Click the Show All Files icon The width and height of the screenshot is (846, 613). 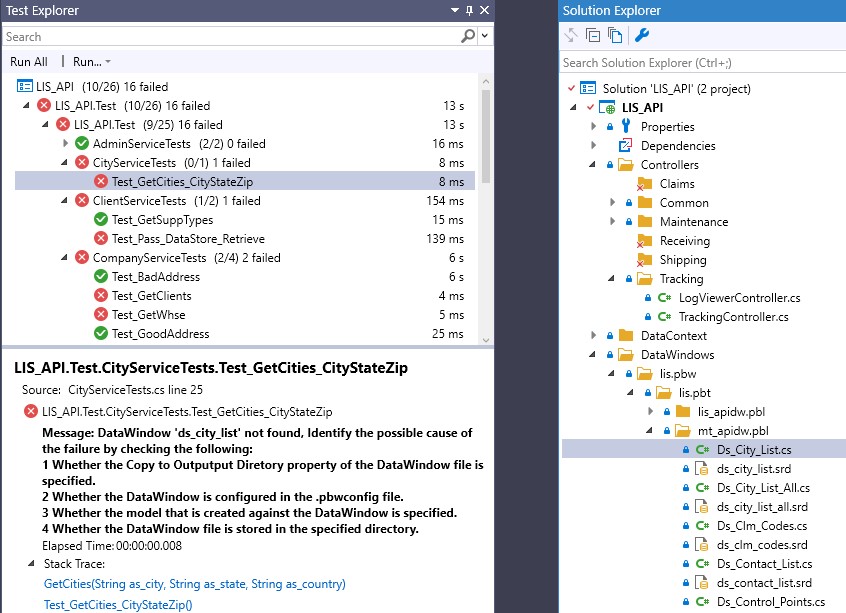(615, 36)
